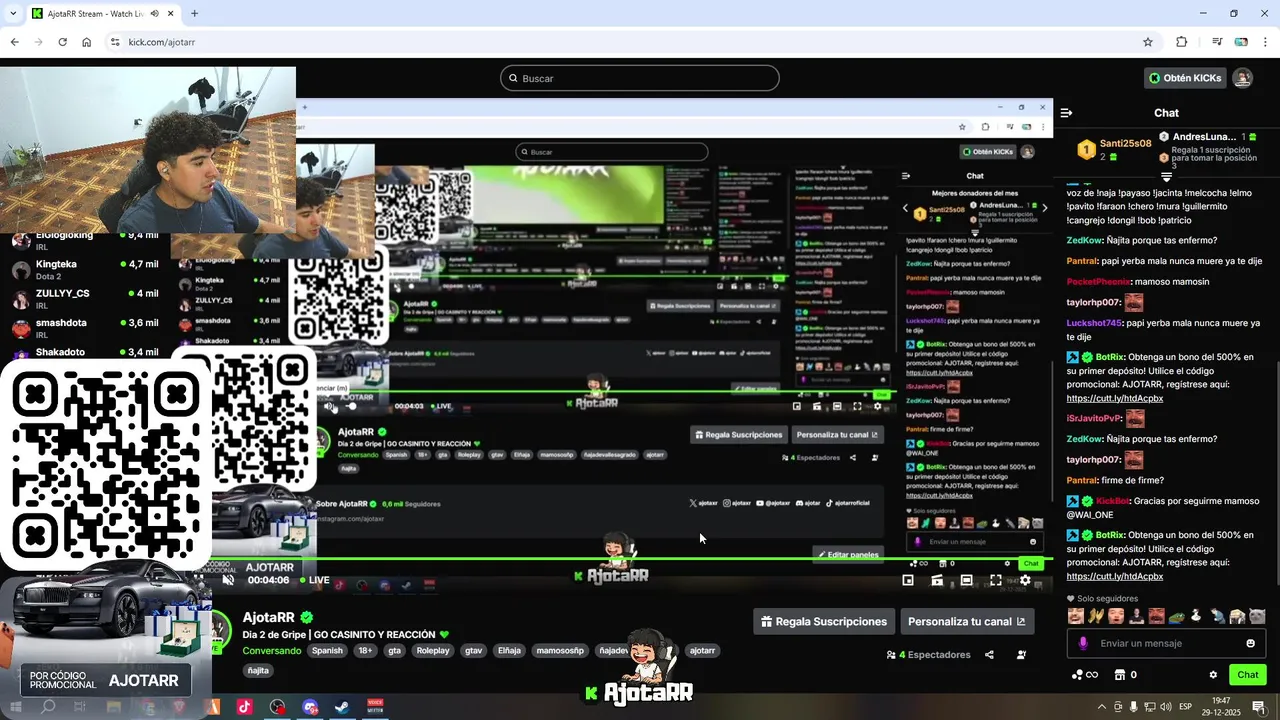
Task: Click top donor Santi25s08
Action: (1125, 143)
